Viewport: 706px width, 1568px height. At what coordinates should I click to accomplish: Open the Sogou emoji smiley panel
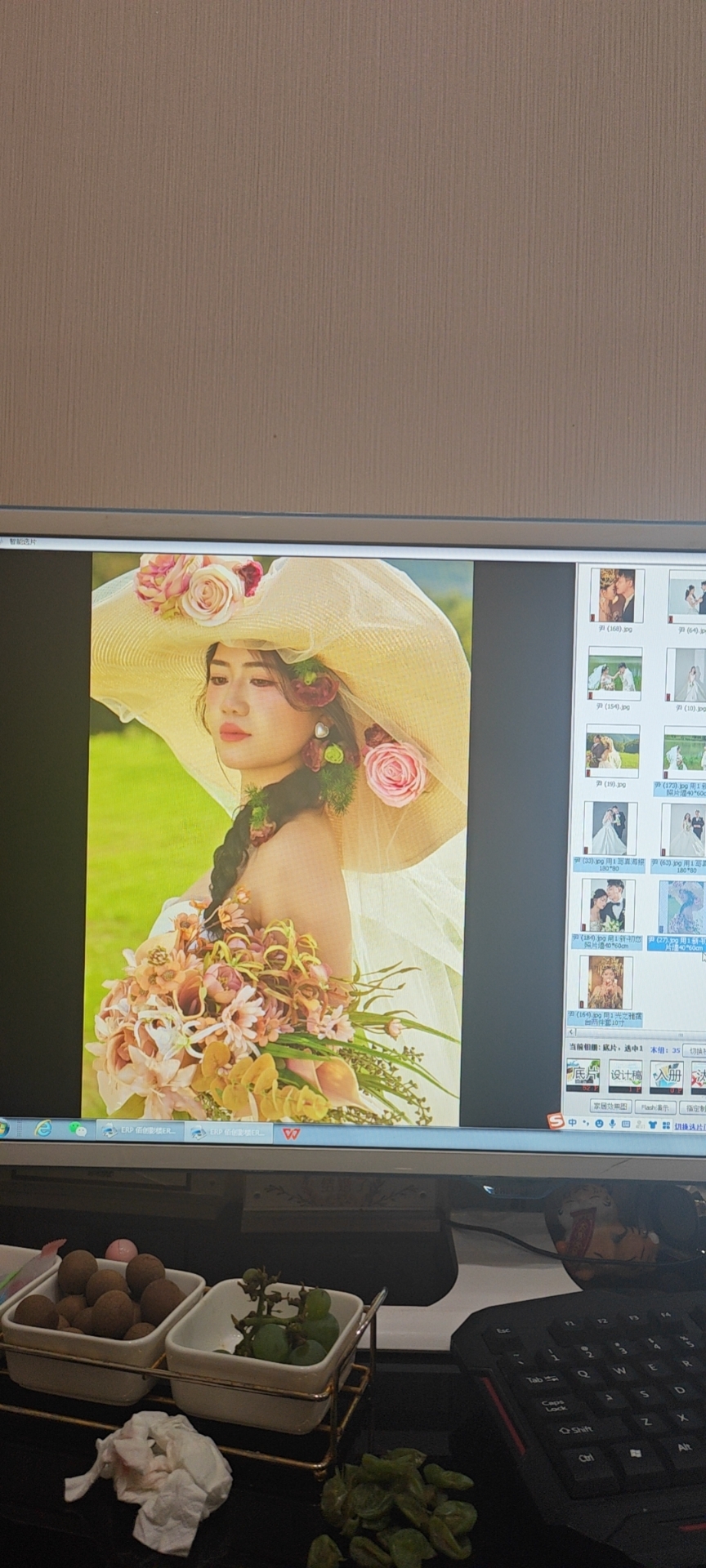[599, 1125]
